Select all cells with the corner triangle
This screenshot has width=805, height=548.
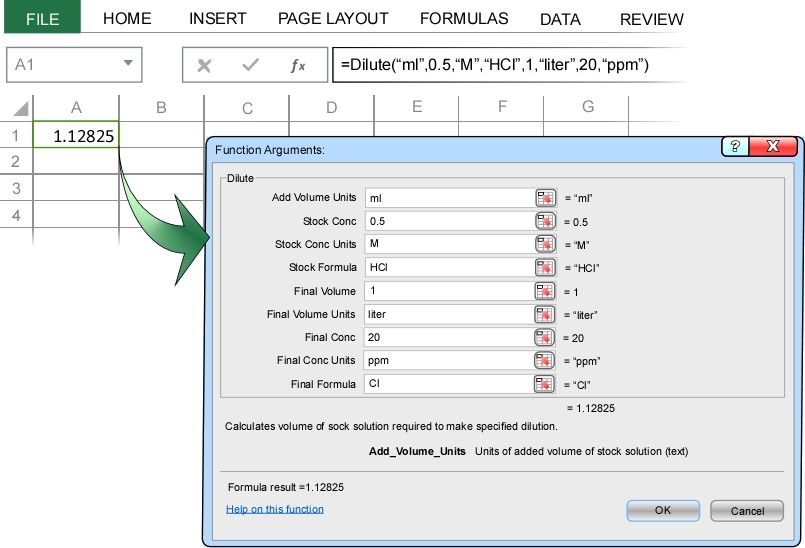[21, 108]
